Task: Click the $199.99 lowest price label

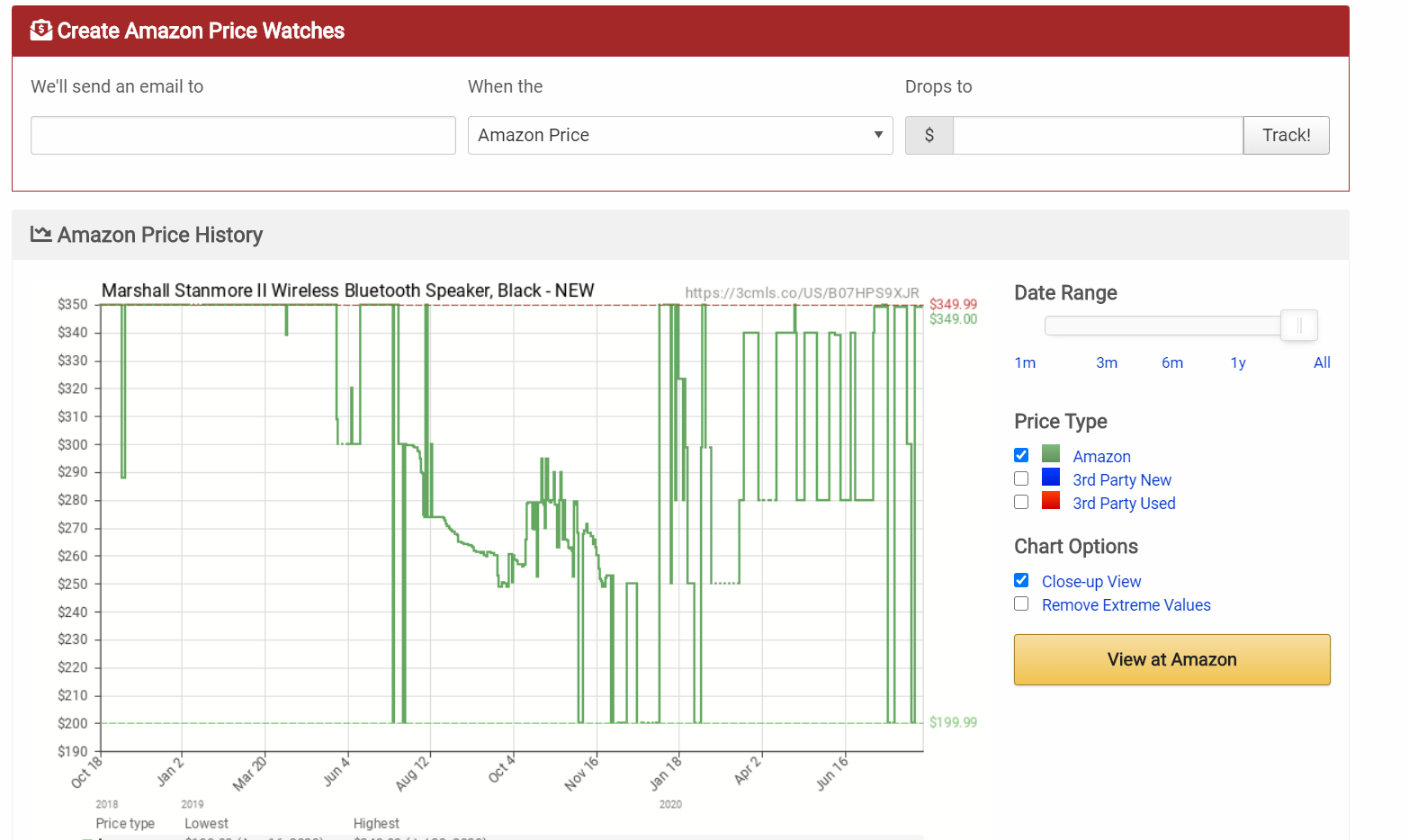Action: [953, 722]
